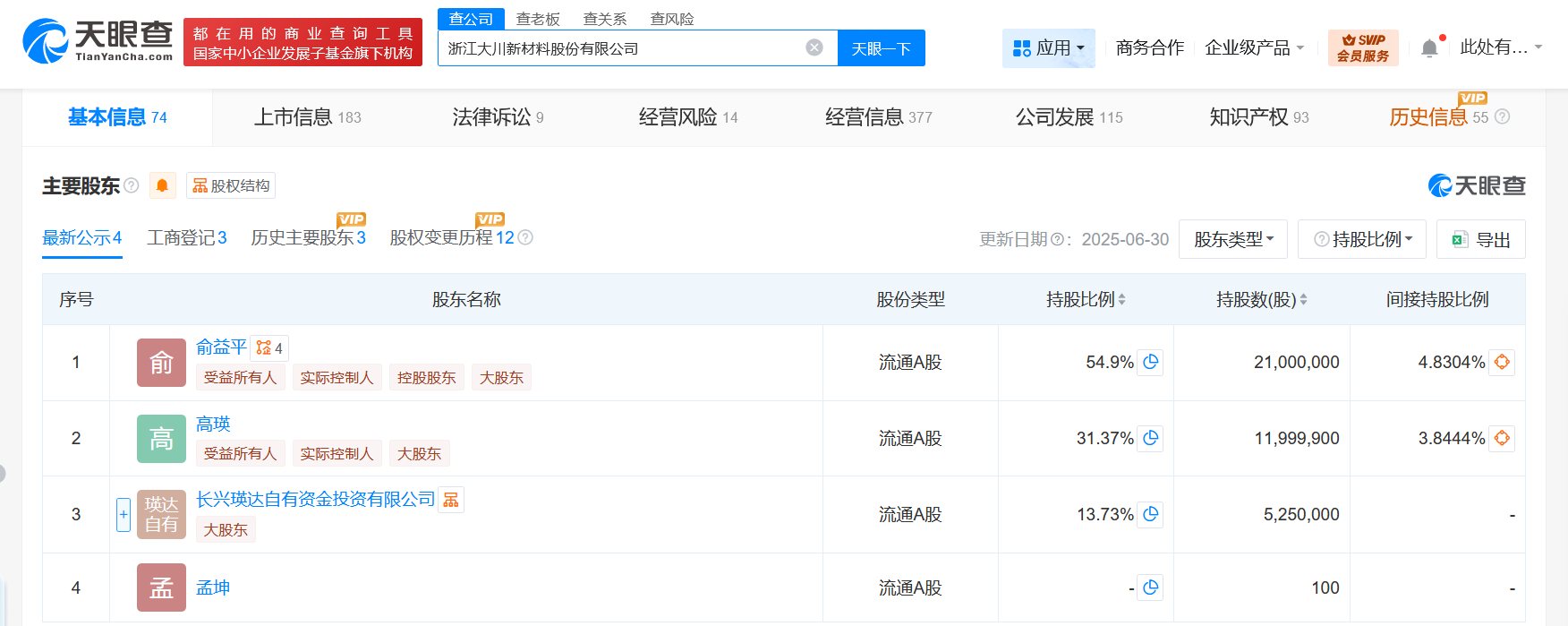Screen dimensions: 1568x626
Task: Click the 导出 export button
Action: click(x=1481, y=239)
